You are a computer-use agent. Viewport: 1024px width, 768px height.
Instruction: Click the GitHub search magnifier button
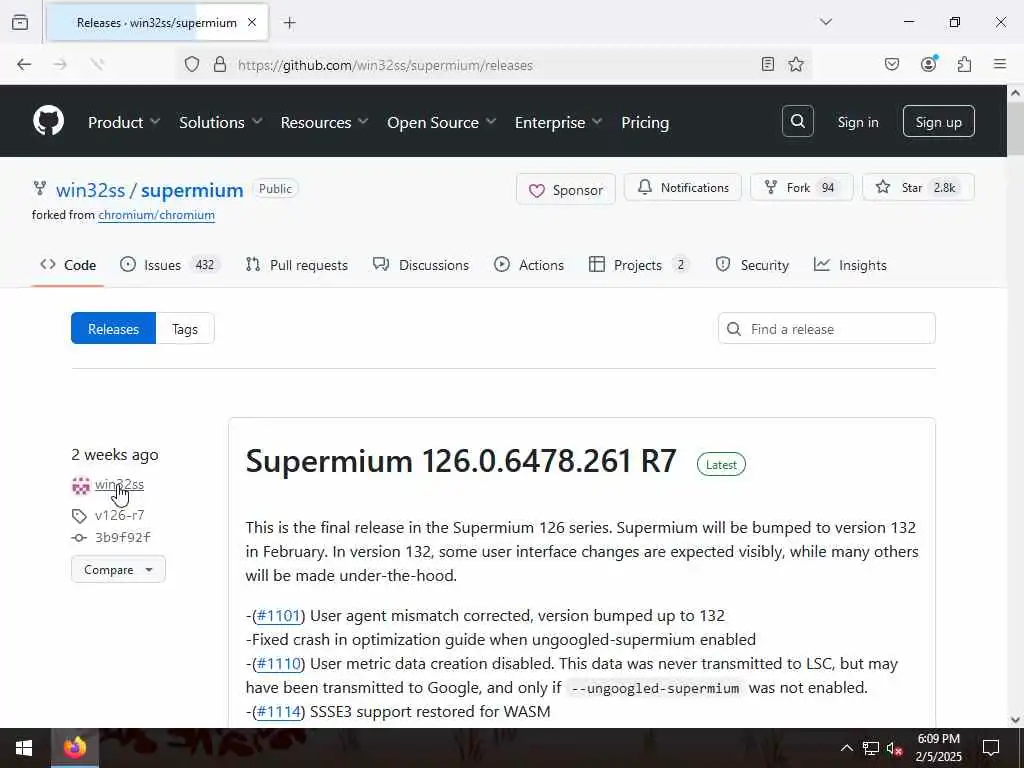click(797, 121)
